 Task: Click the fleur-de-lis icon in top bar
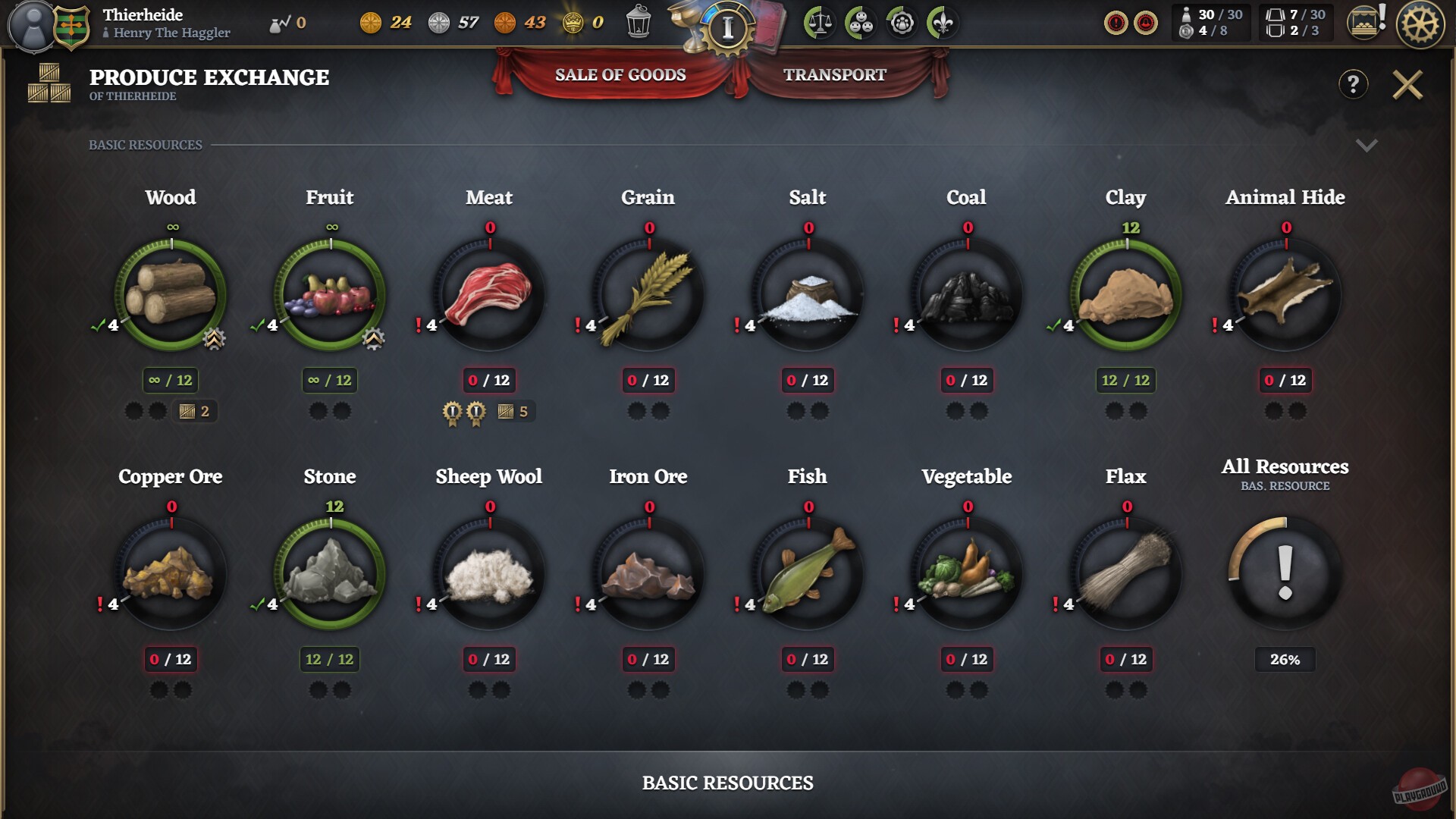pyautogui.click(x=943, y=24)
